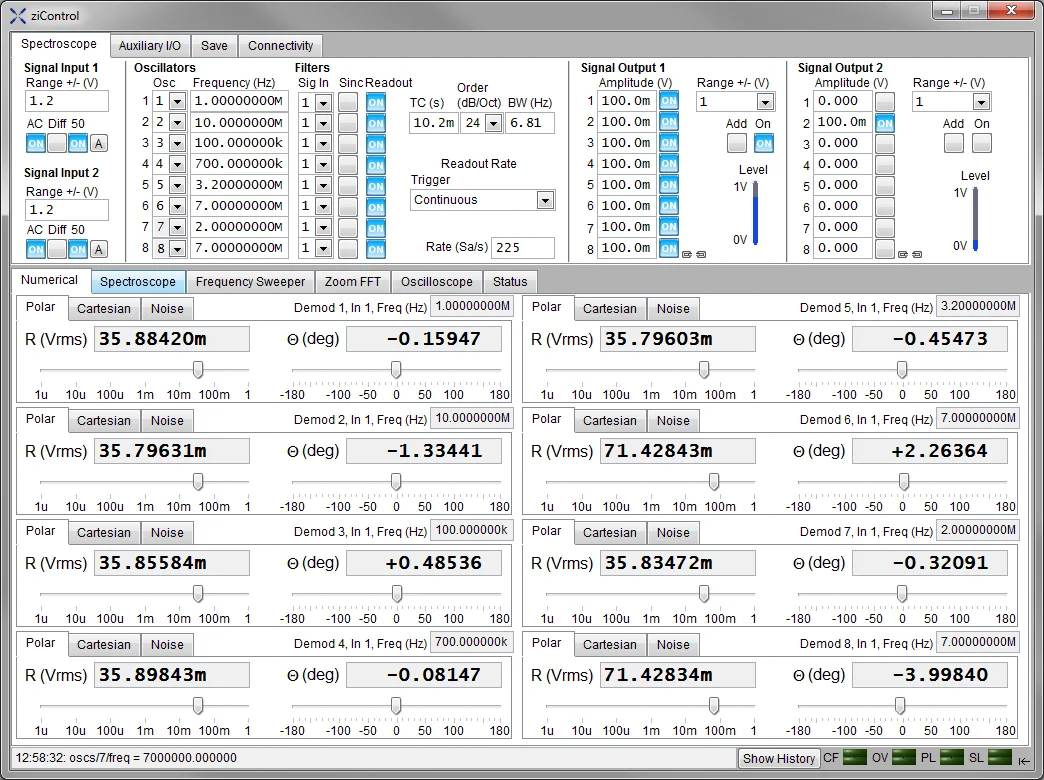Image resolution: width=1044 pixels, height=780 pixels.
Task: Enable the Add toggle for Signal Output 1
Action: 736,143
